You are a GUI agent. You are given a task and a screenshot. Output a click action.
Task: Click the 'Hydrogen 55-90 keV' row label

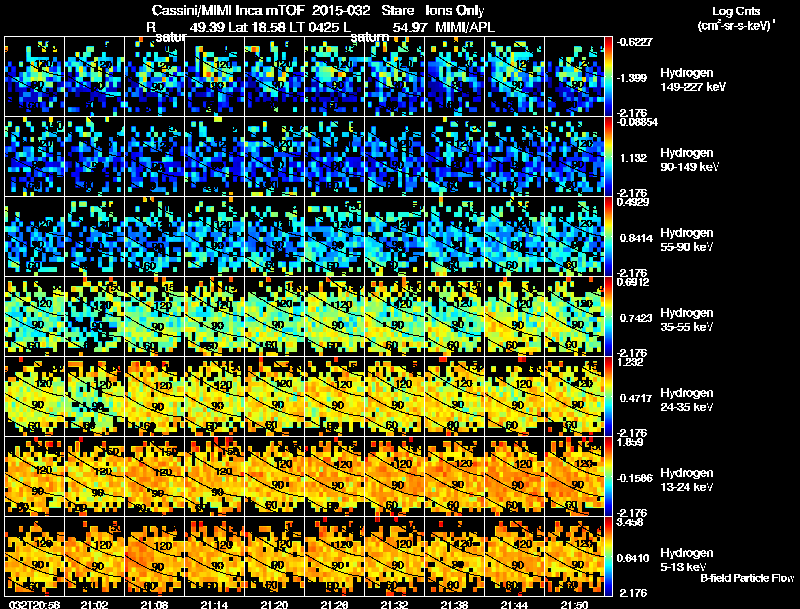[x=687, y=240]
